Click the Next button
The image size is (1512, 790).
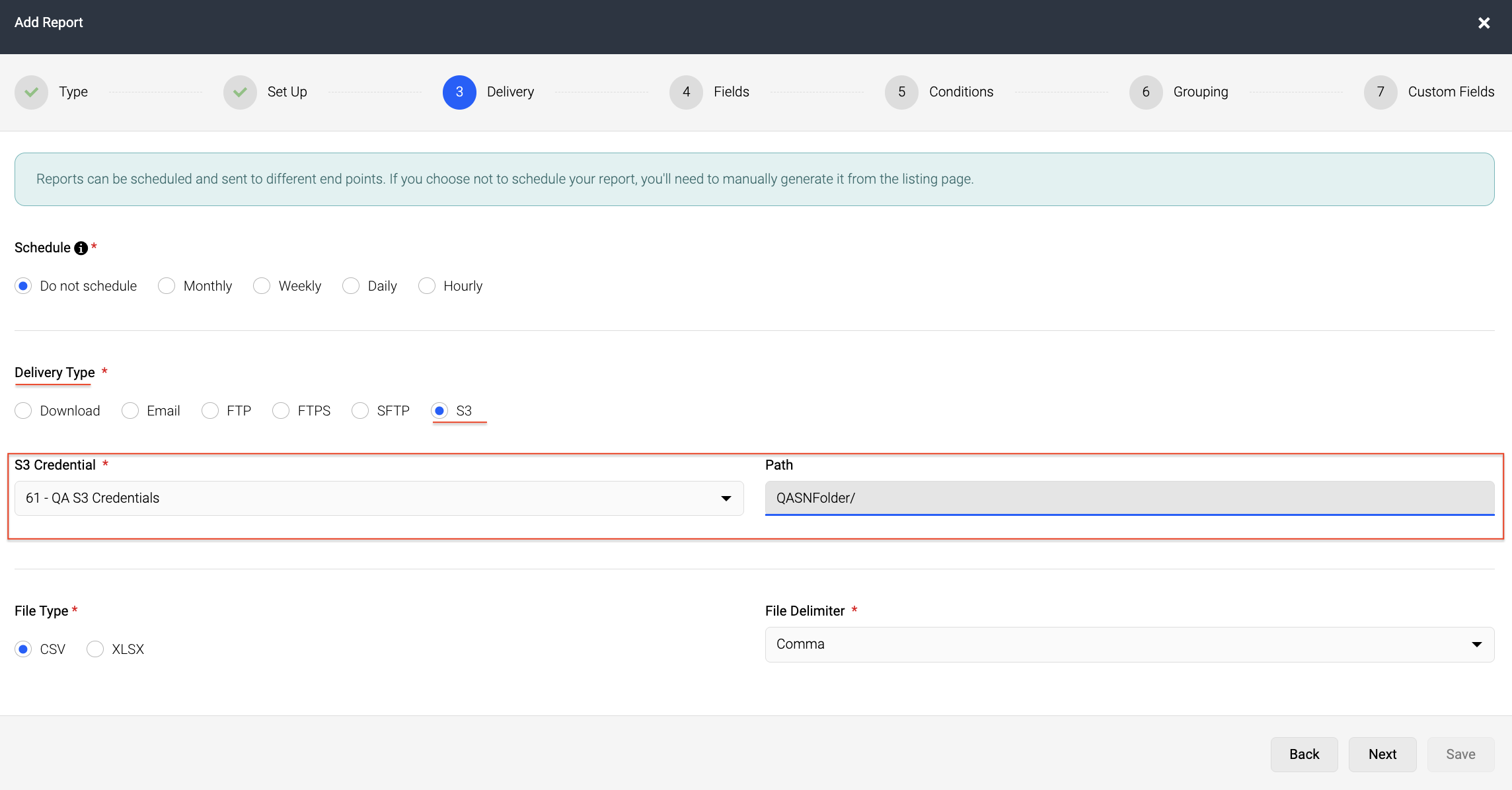(1382, 754)
